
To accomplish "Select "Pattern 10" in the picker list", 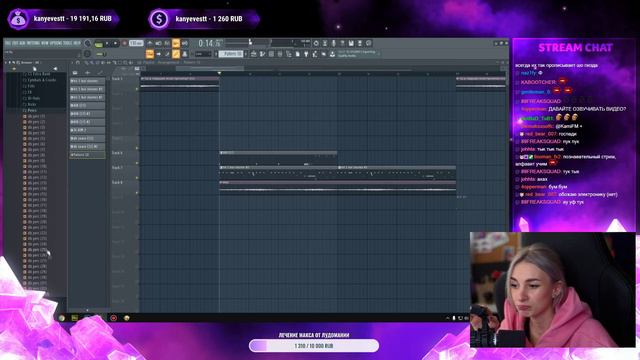I will (87, 155).
